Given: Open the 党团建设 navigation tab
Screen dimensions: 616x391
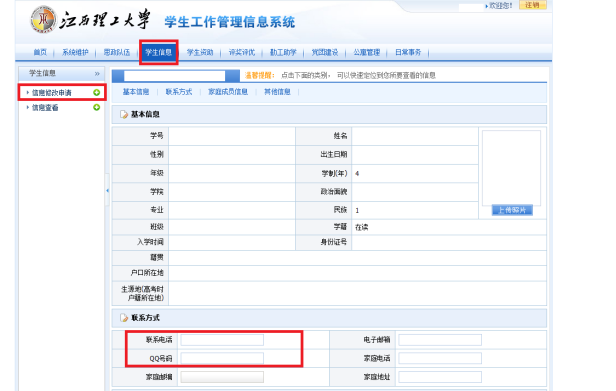Looking at the screenshot, I should [x=325, y=52].
